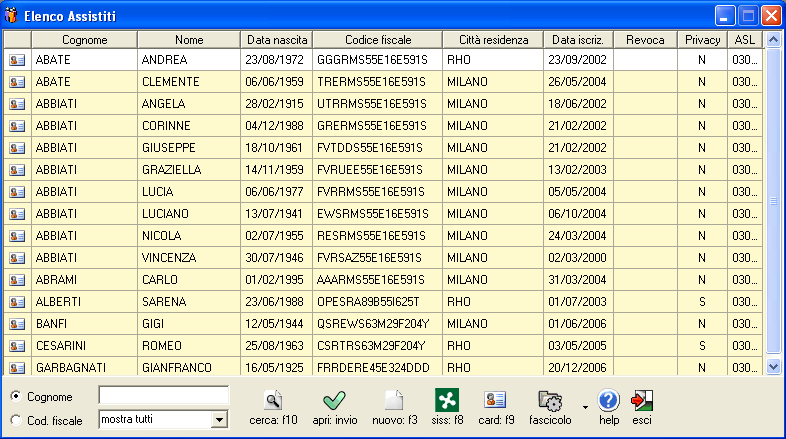Open help question mark icon

coord(609,400)
